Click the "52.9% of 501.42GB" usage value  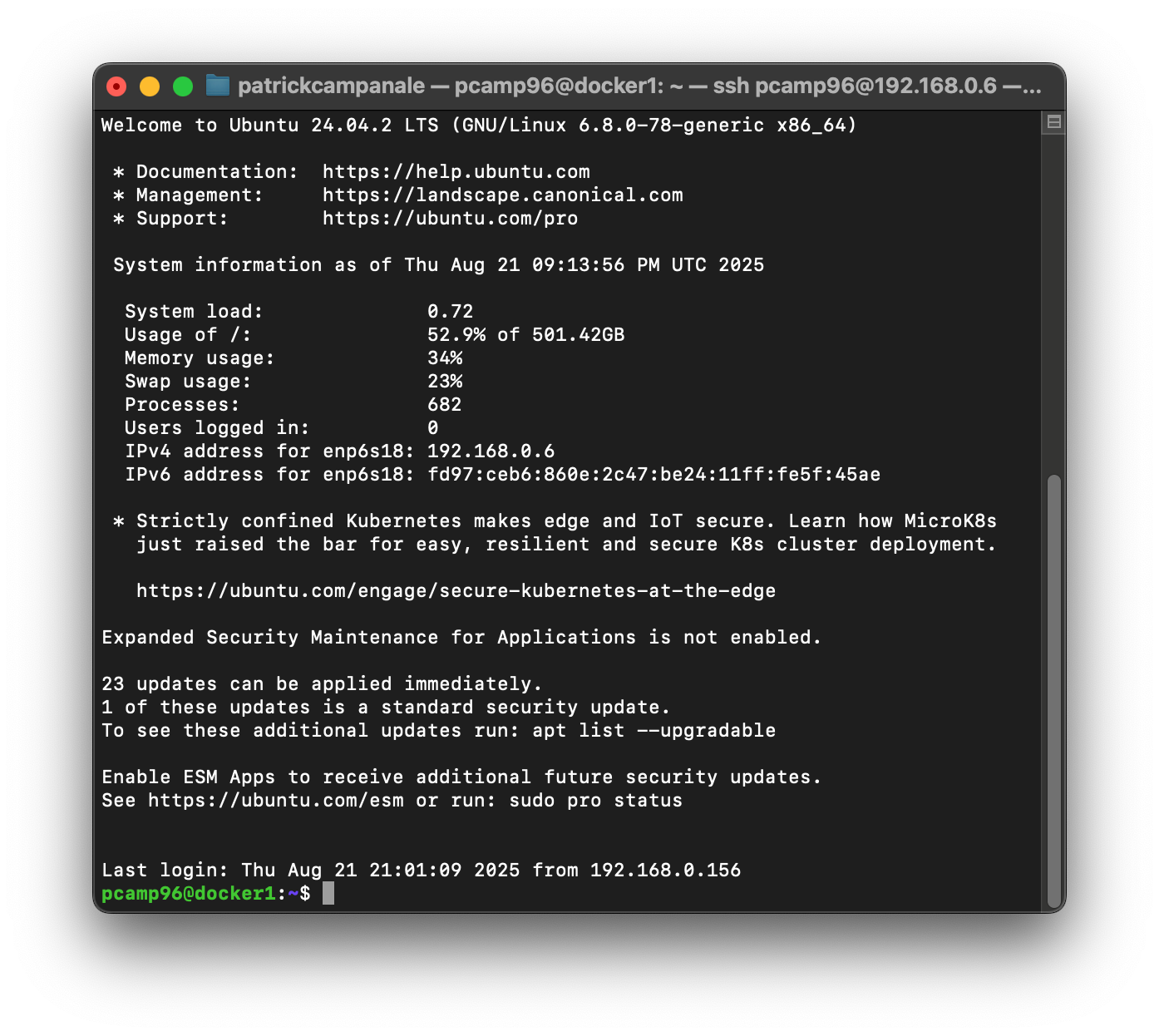pos(526,335)
